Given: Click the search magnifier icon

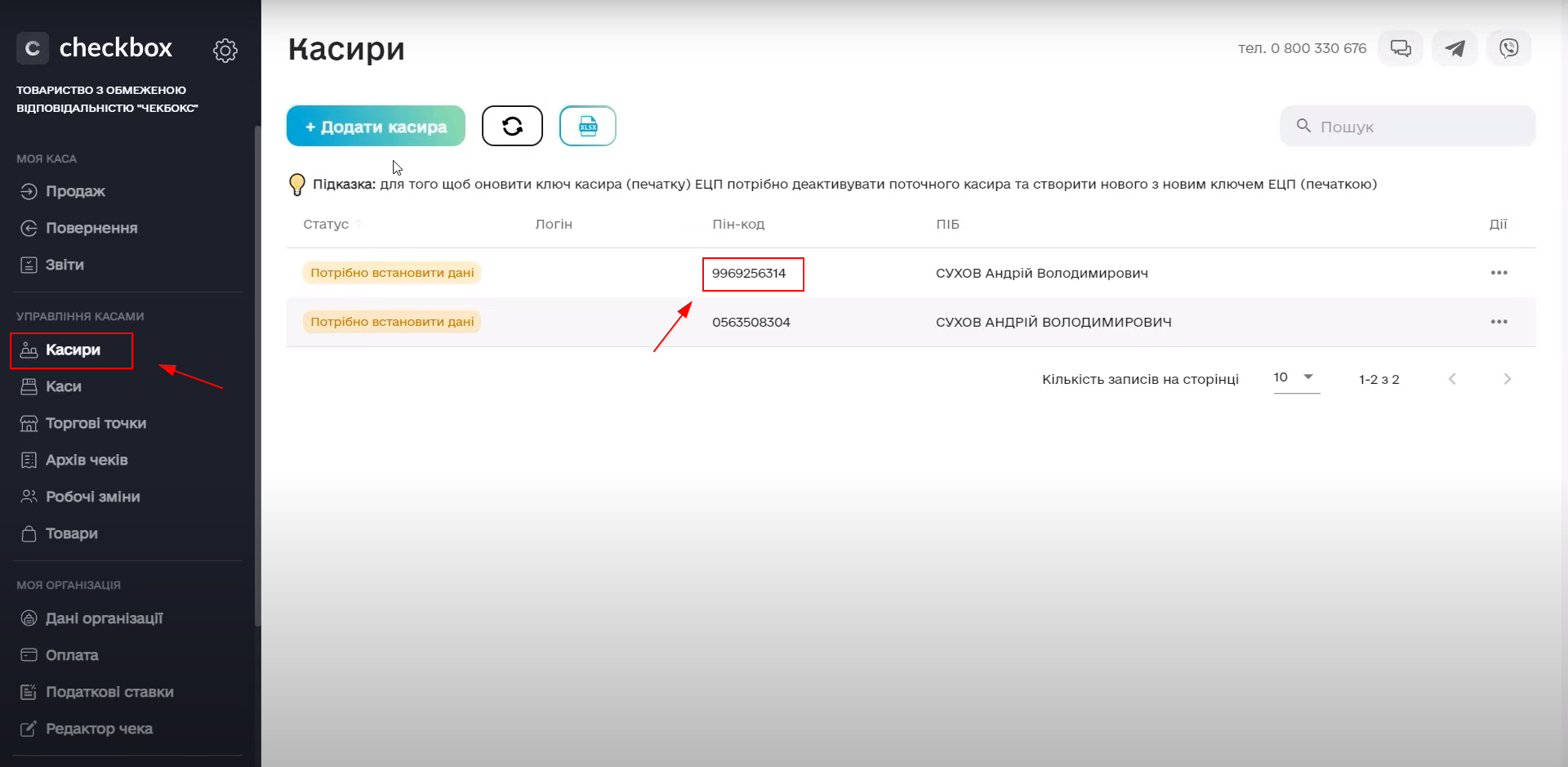Looking at the screenshot, I should point(1304,126).
